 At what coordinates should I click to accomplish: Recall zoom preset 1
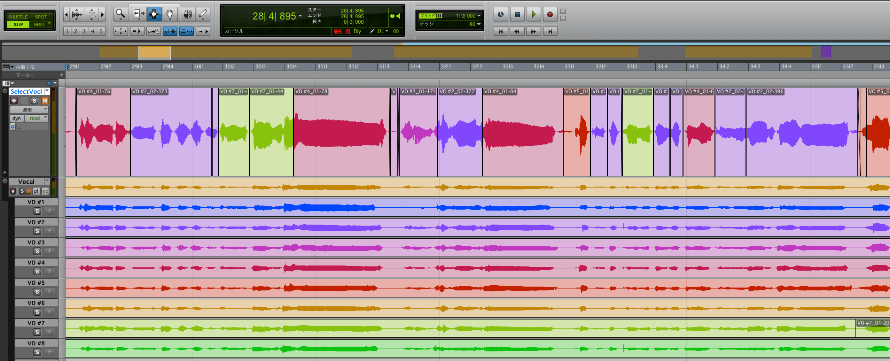pos(68,31)
